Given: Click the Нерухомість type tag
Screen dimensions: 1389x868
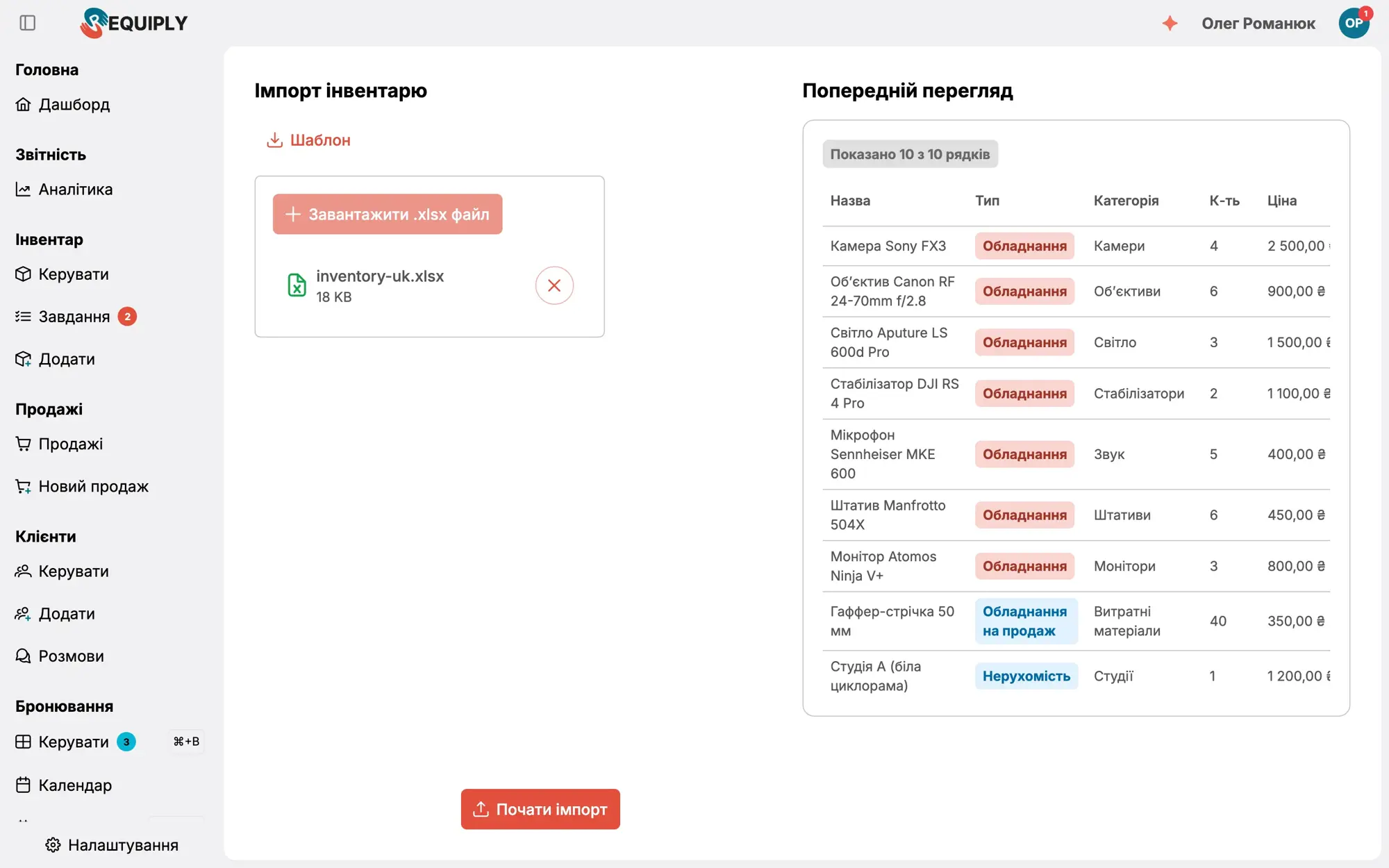Looking at the screenshot, I should click(1026, 676).
